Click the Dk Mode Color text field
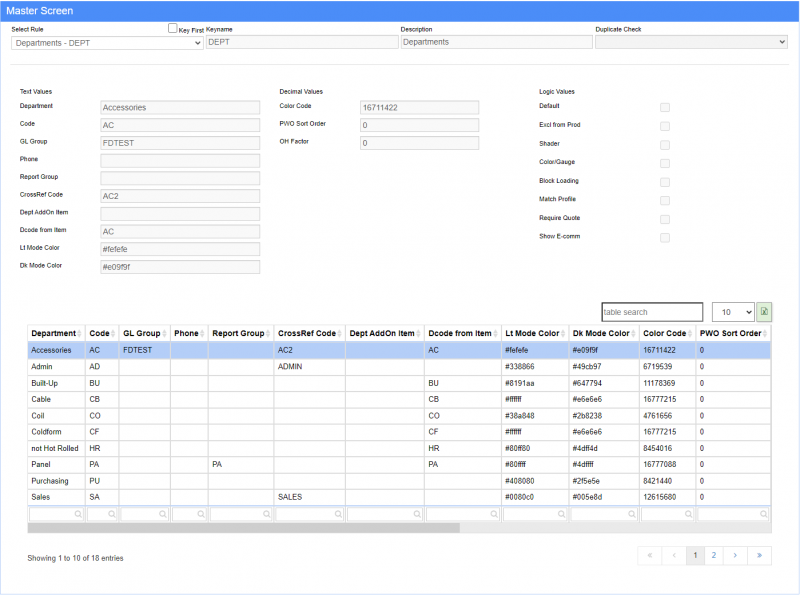The image size is (800, 595). click(x=180, y=267)
